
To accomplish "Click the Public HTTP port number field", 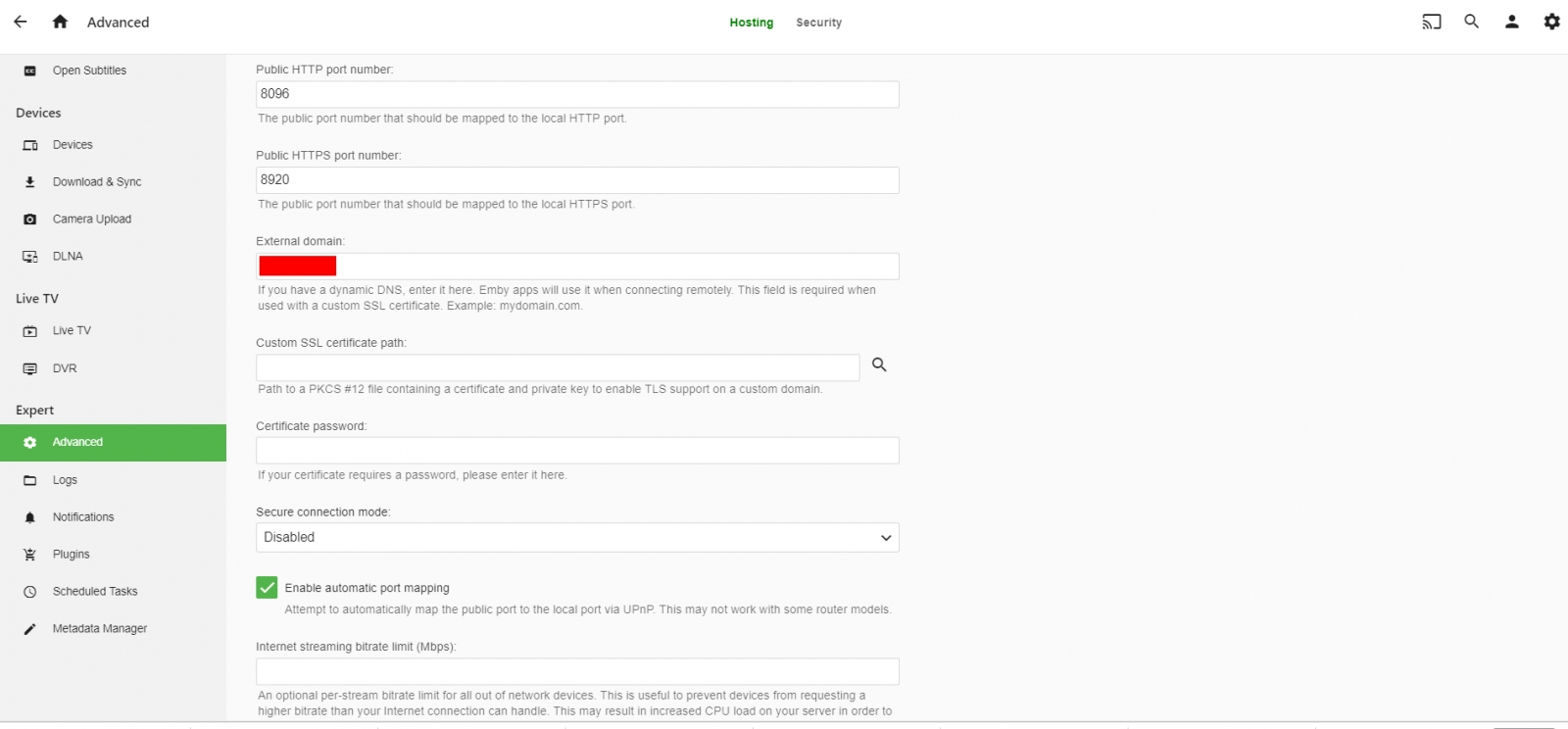I will point(577,94).
